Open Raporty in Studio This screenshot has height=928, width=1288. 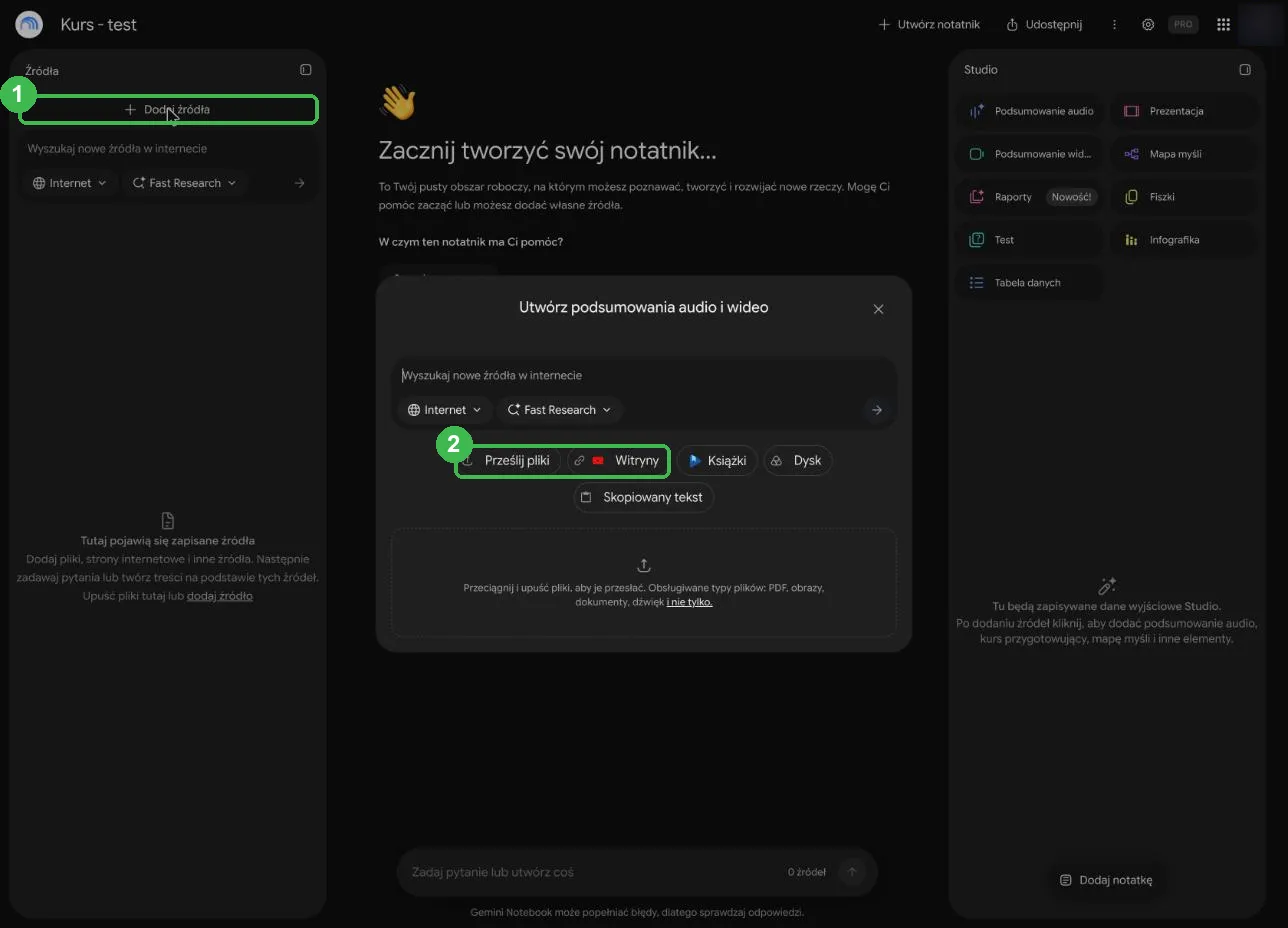tap(1031, 197)
